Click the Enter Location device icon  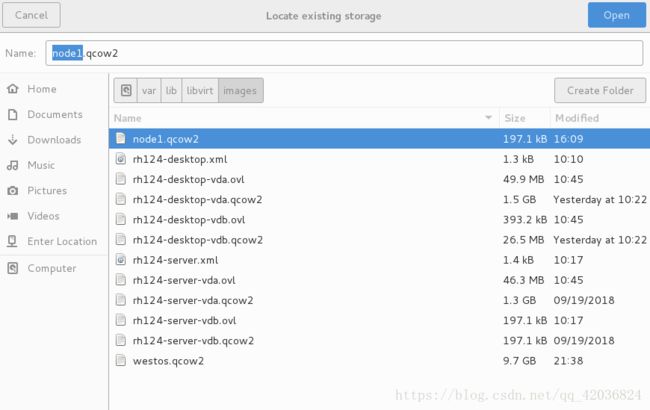point(13,241)
